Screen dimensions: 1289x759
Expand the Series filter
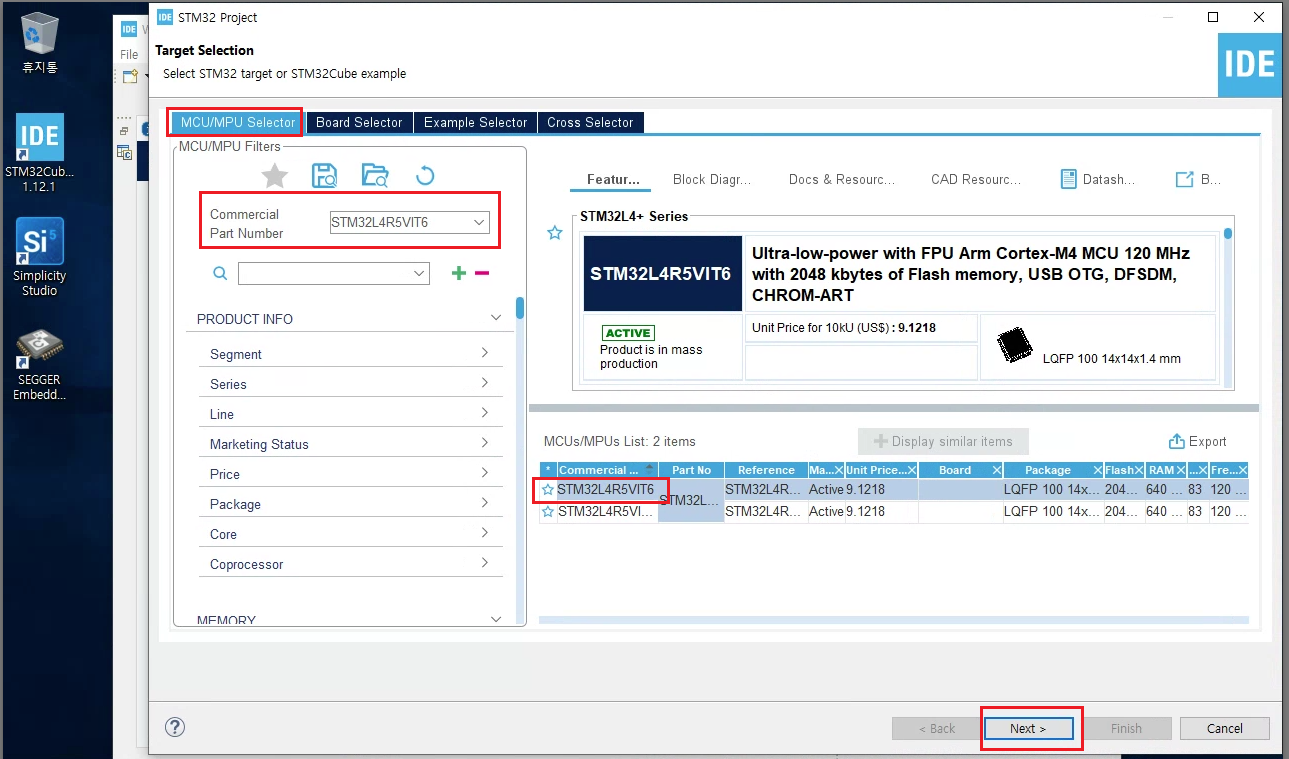(350, 384)
